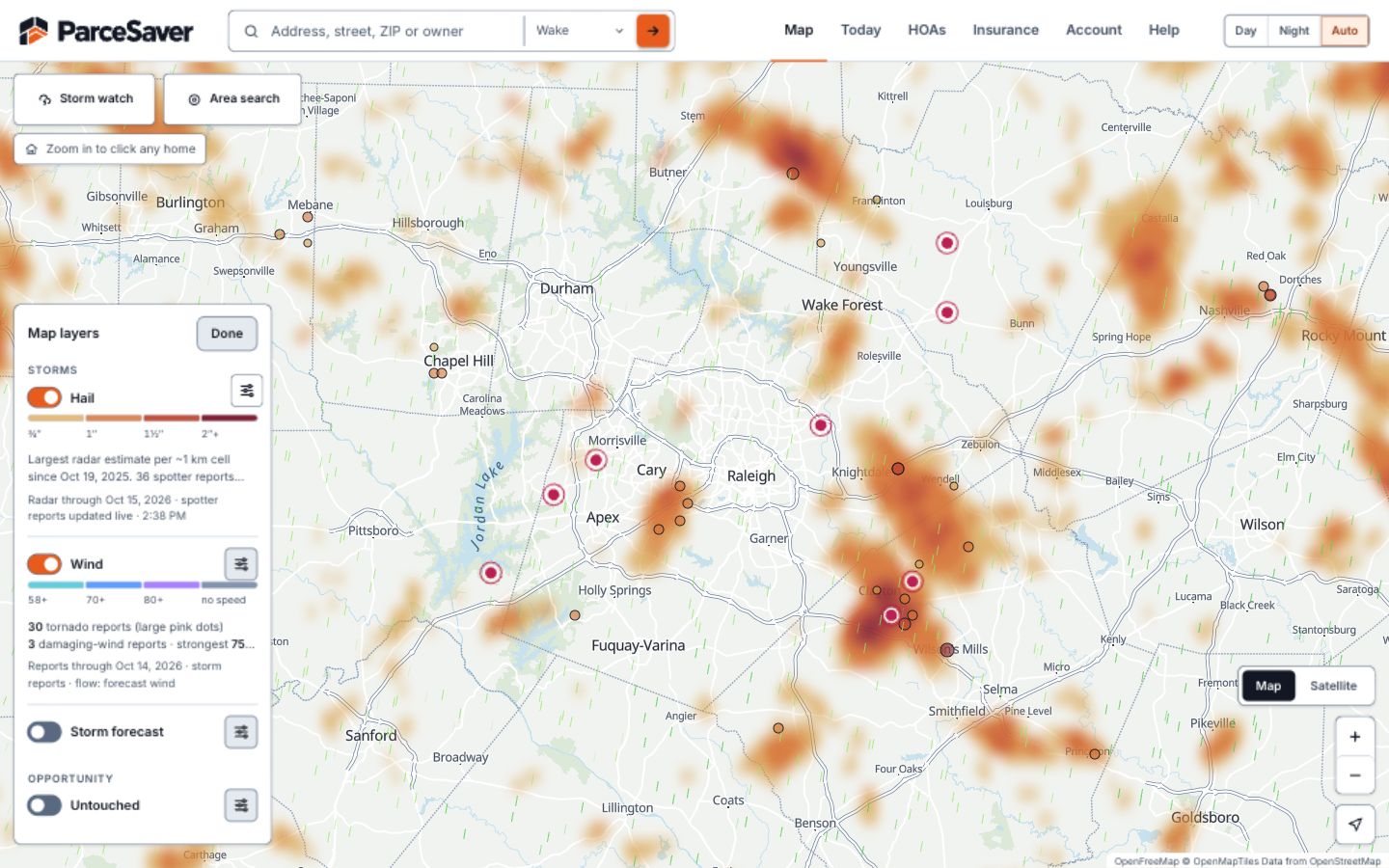Zoom out with the minus button
The height and width of the screenshot is (868, 1389).
pos(1354,775)
